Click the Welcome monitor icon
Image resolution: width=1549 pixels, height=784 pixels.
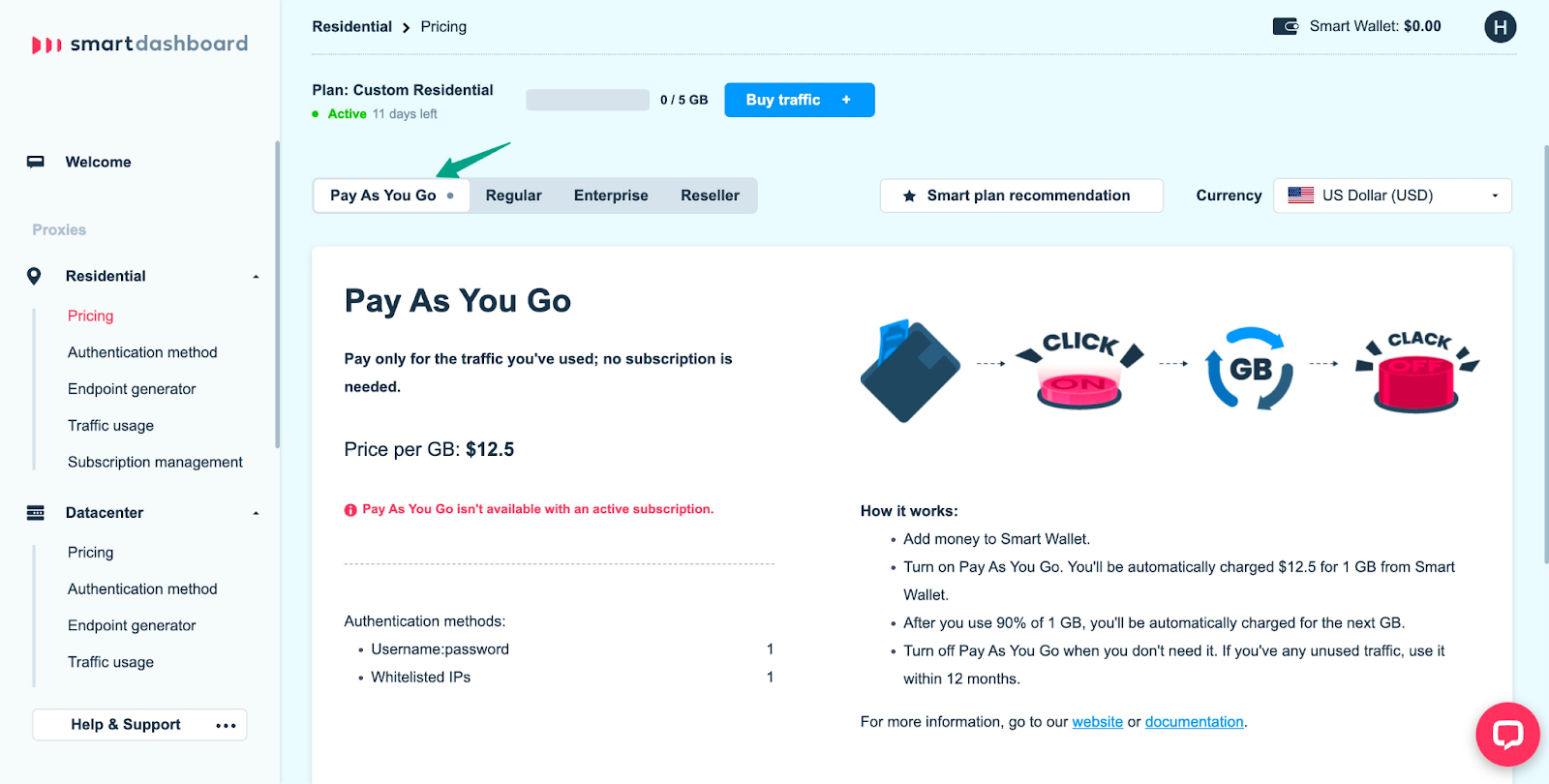36,162
